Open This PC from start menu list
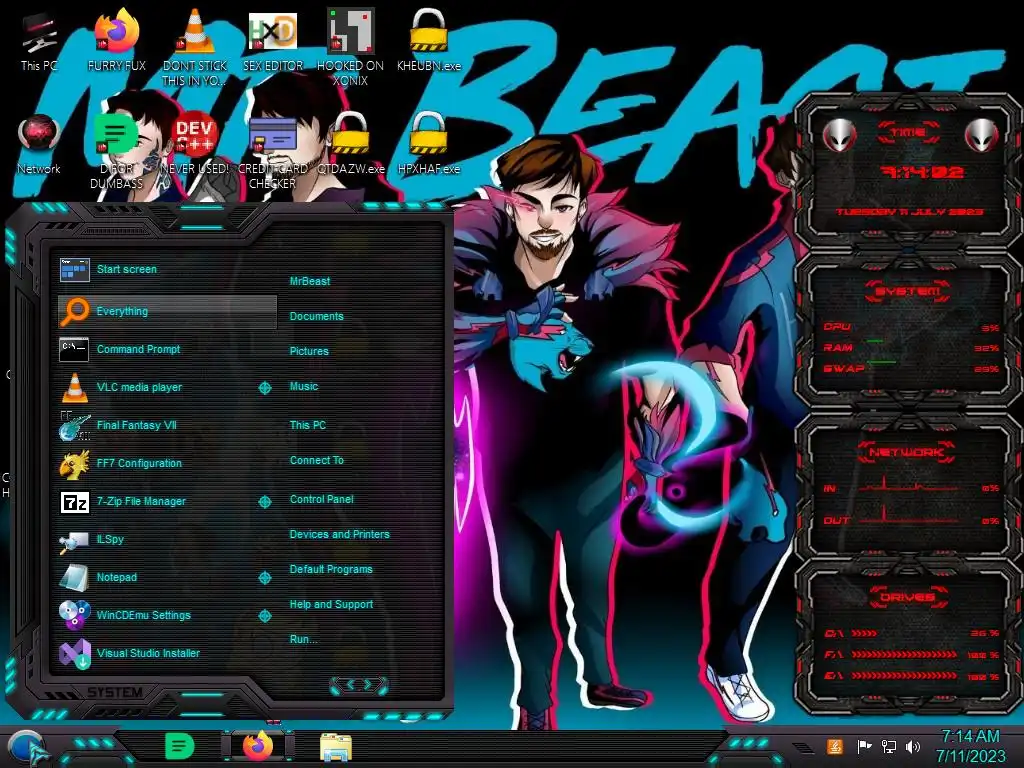 (x=308, y=425)
